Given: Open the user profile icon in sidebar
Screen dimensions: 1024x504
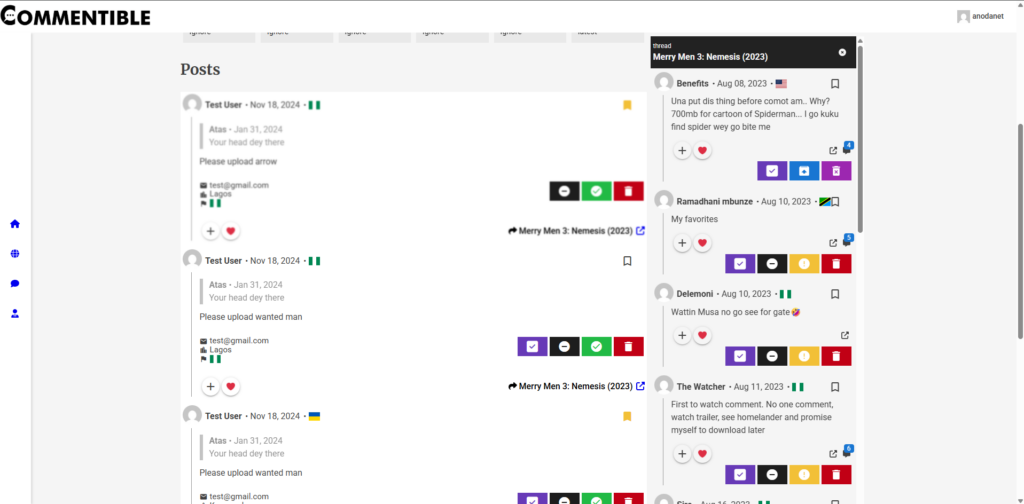Looking at the screenshot, I should point(15,314).
